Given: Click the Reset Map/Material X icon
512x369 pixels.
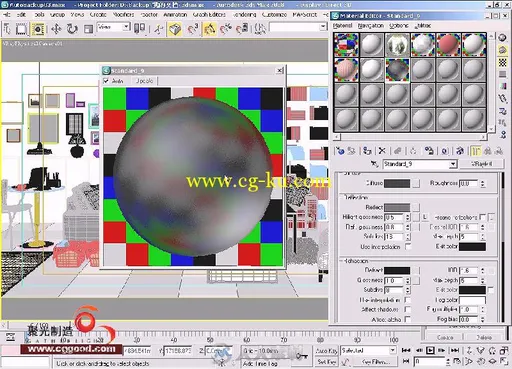Looking at the screenshot, I should point(382,151).
